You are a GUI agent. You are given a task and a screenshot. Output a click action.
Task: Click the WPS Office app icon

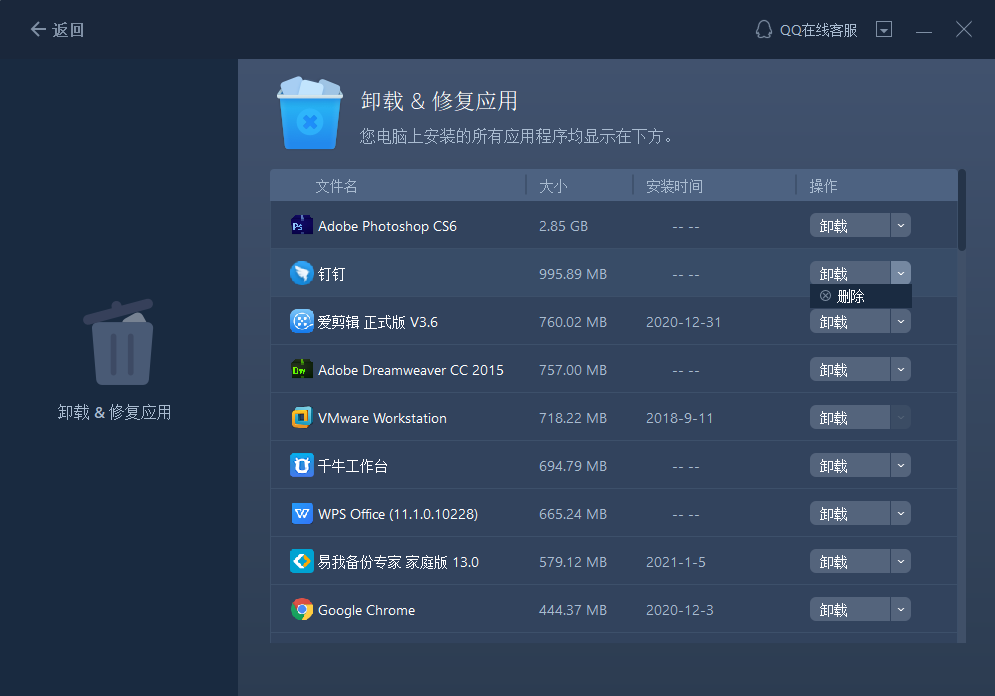click(x=302, y=513)
